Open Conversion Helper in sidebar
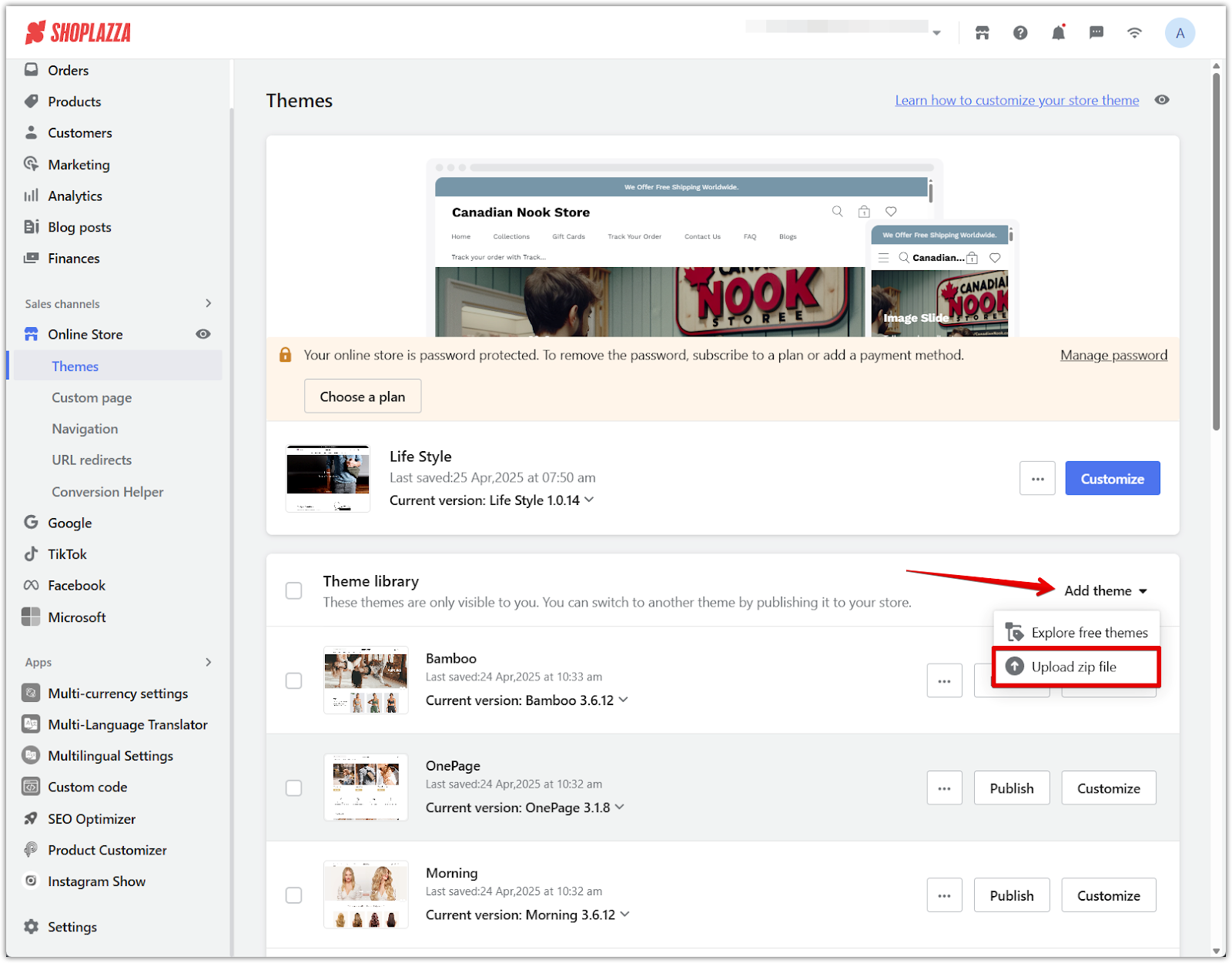This screenshot has width=1232, height=963. click(108, 491)
